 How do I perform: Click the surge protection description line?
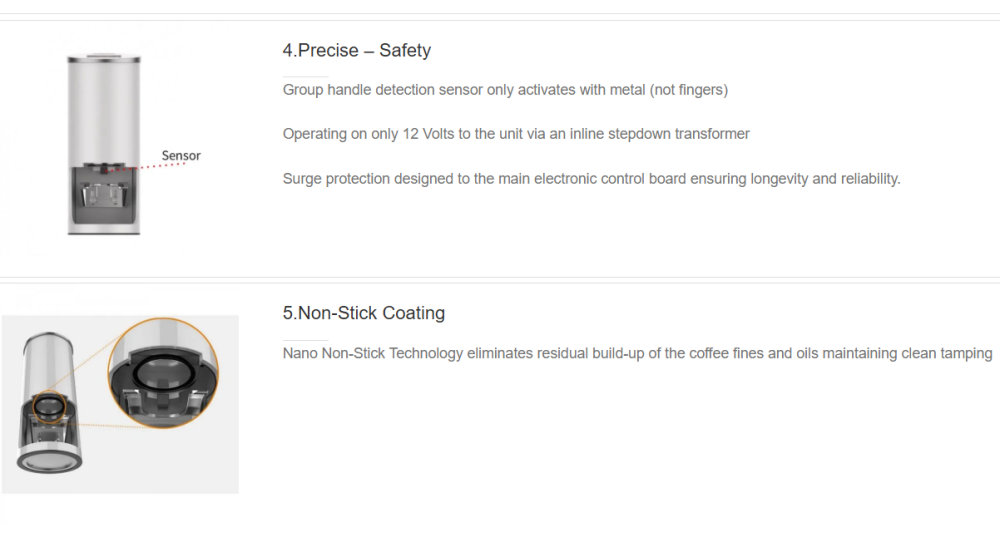pyautogui.click(x=591, y=179)
